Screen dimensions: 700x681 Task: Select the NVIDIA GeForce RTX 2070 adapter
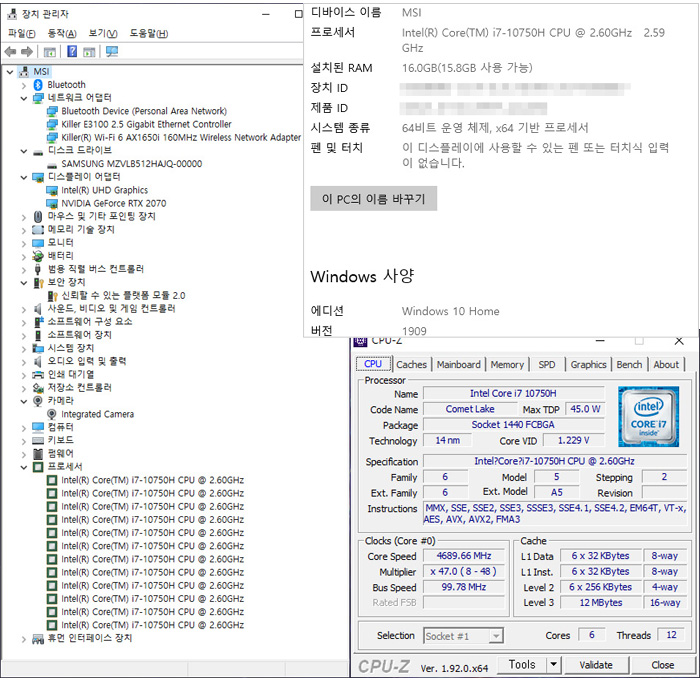[113, 203]
